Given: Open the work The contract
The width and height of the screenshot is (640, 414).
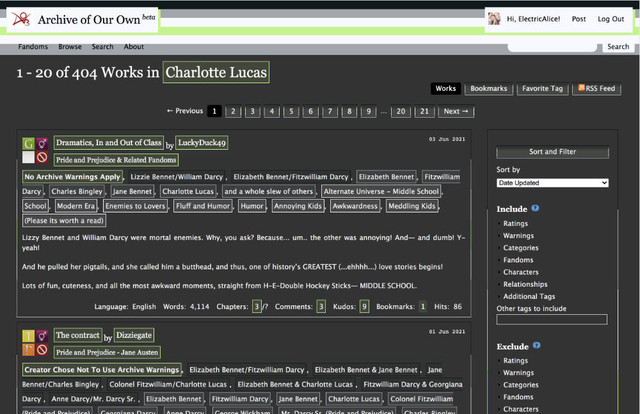Looking at the screenshot, I should point(78,335).
